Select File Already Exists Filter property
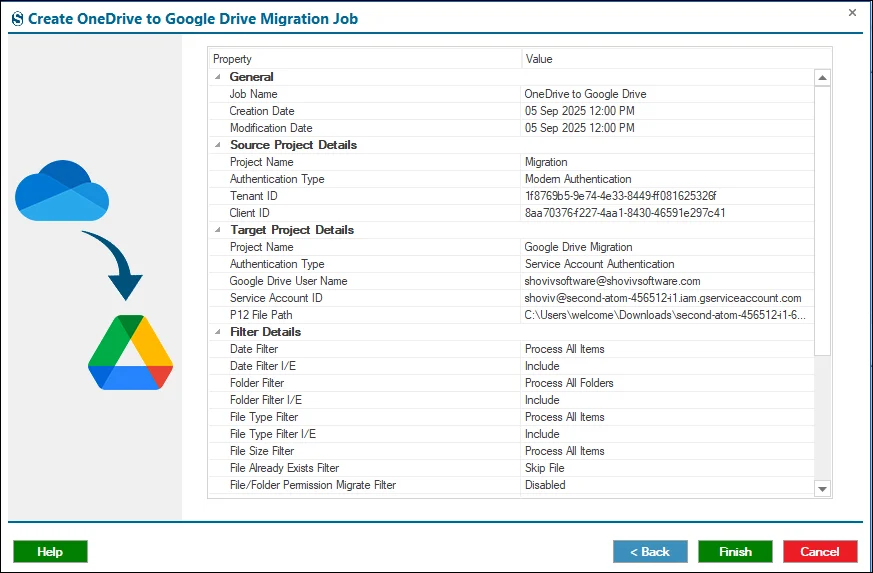 [x=285, y=468]
